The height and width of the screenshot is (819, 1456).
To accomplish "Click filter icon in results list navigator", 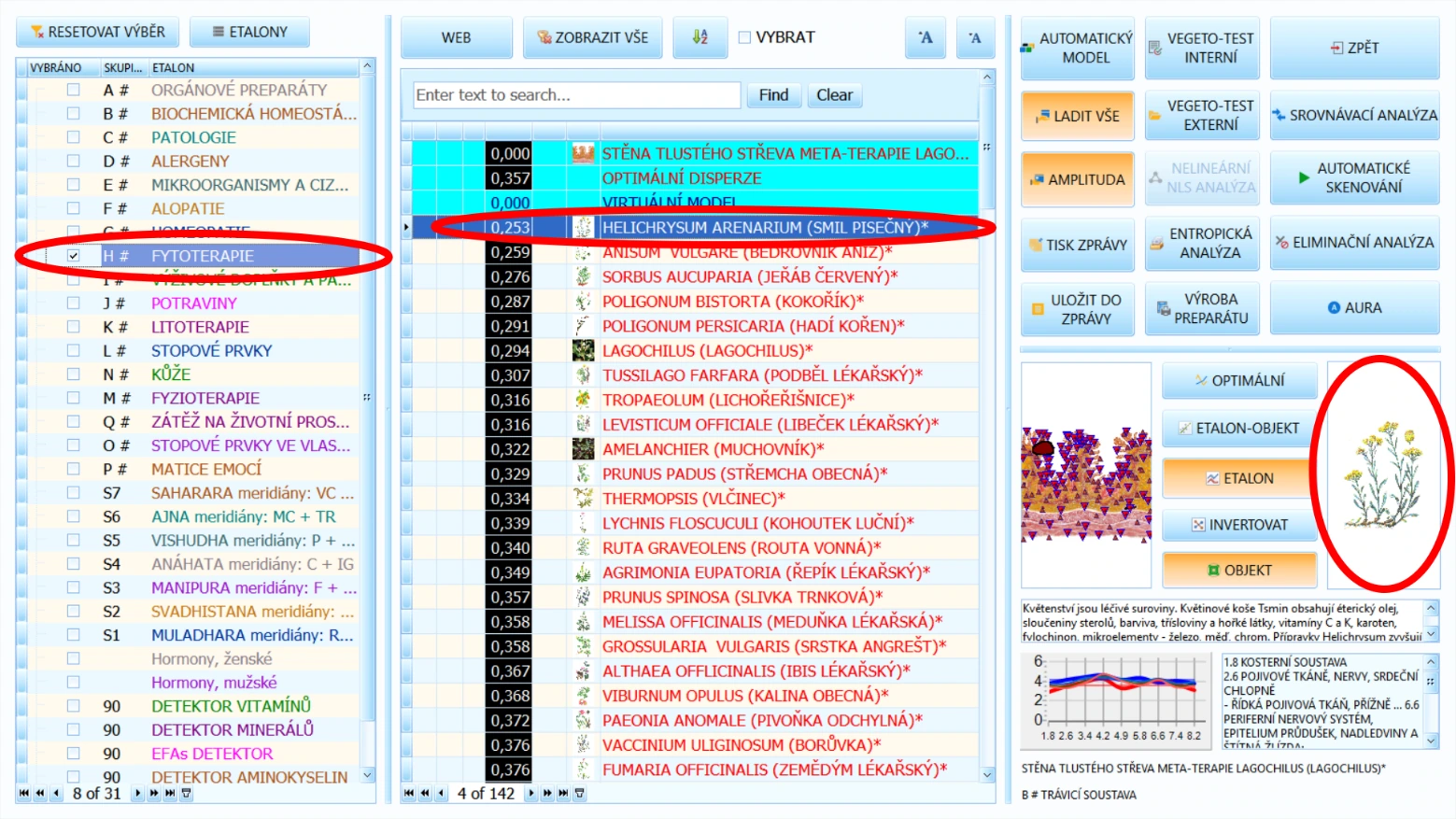I will 579,794.
